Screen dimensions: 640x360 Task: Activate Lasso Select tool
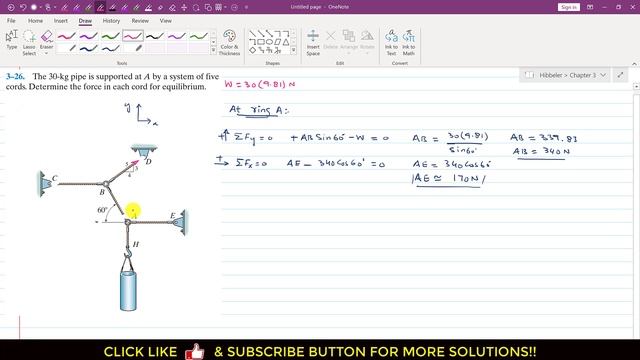point(29,43)
